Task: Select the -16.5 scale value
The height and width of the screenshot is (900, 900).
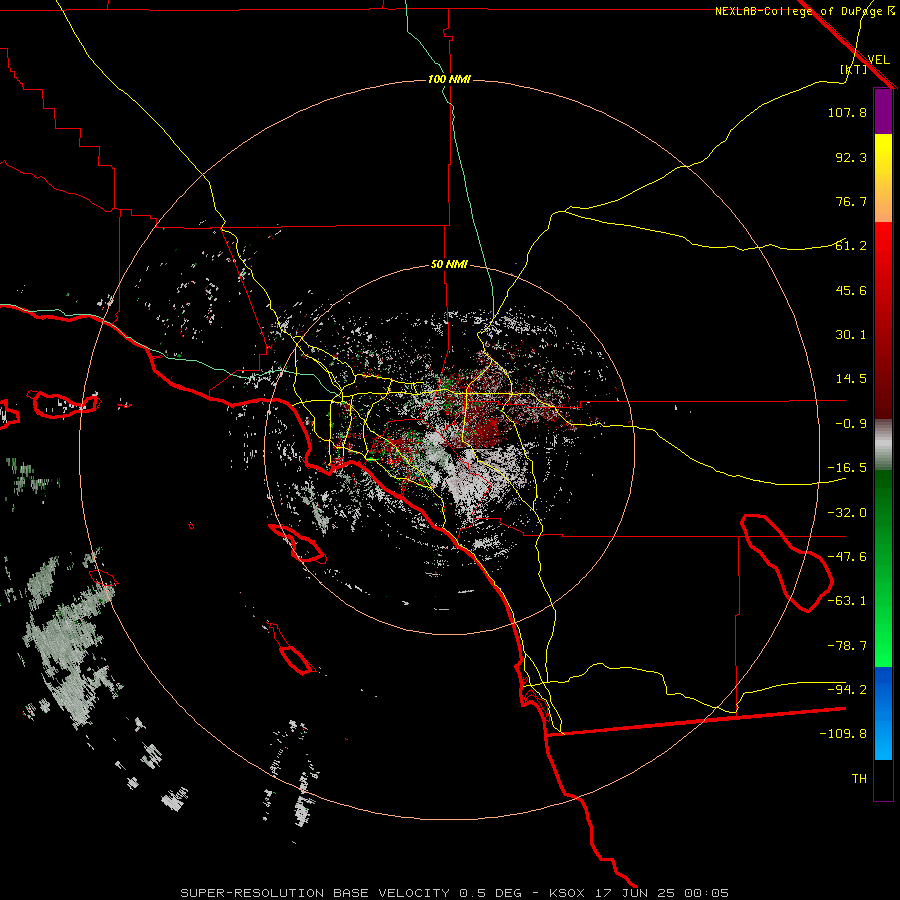Action: [847, 468]
